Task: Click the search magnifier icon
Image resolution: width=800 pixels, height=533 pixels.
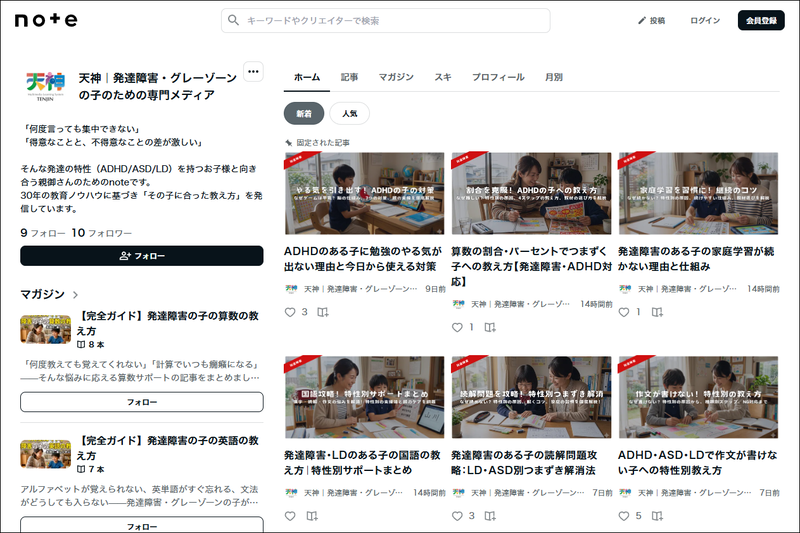Action: click(233, 20)
